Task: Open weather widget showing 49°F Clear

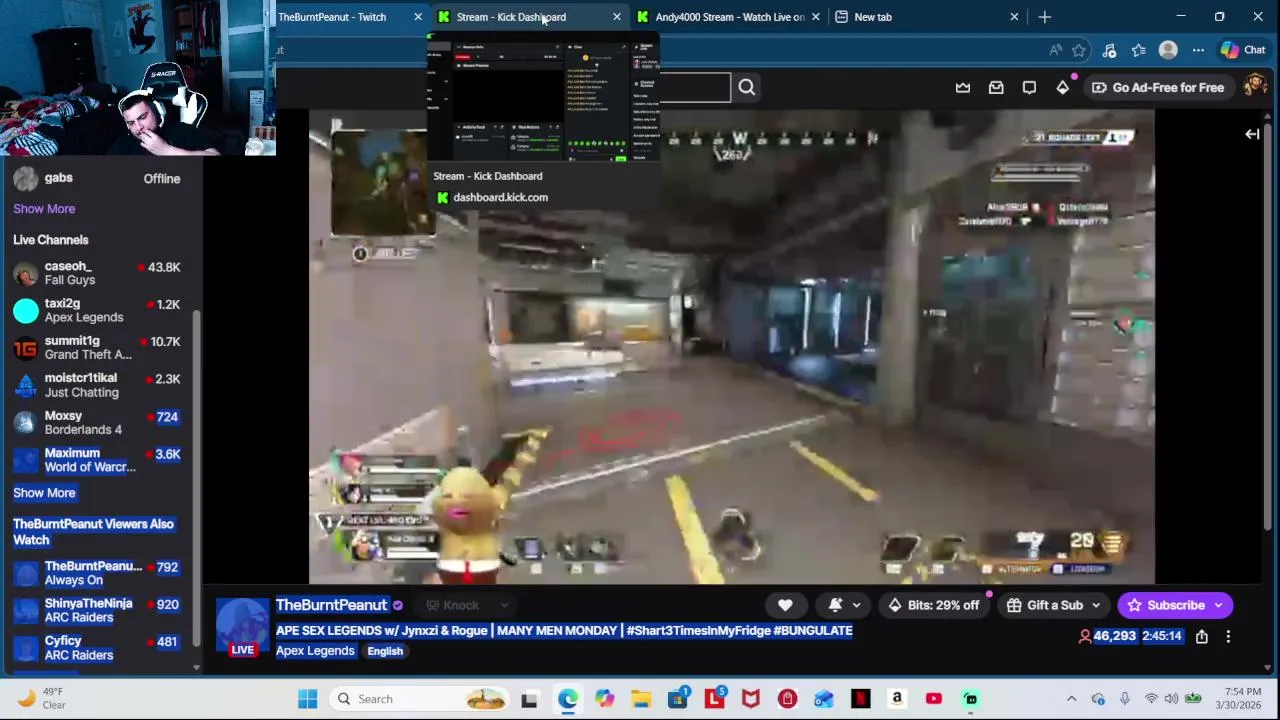Action: 40,699
